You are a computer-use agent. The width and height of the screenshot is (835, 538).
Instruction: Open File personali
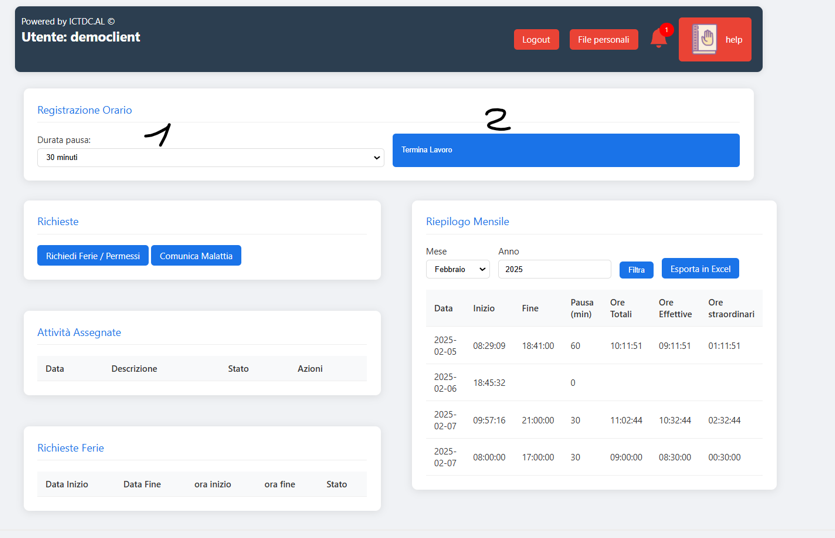tap(603, 40)
